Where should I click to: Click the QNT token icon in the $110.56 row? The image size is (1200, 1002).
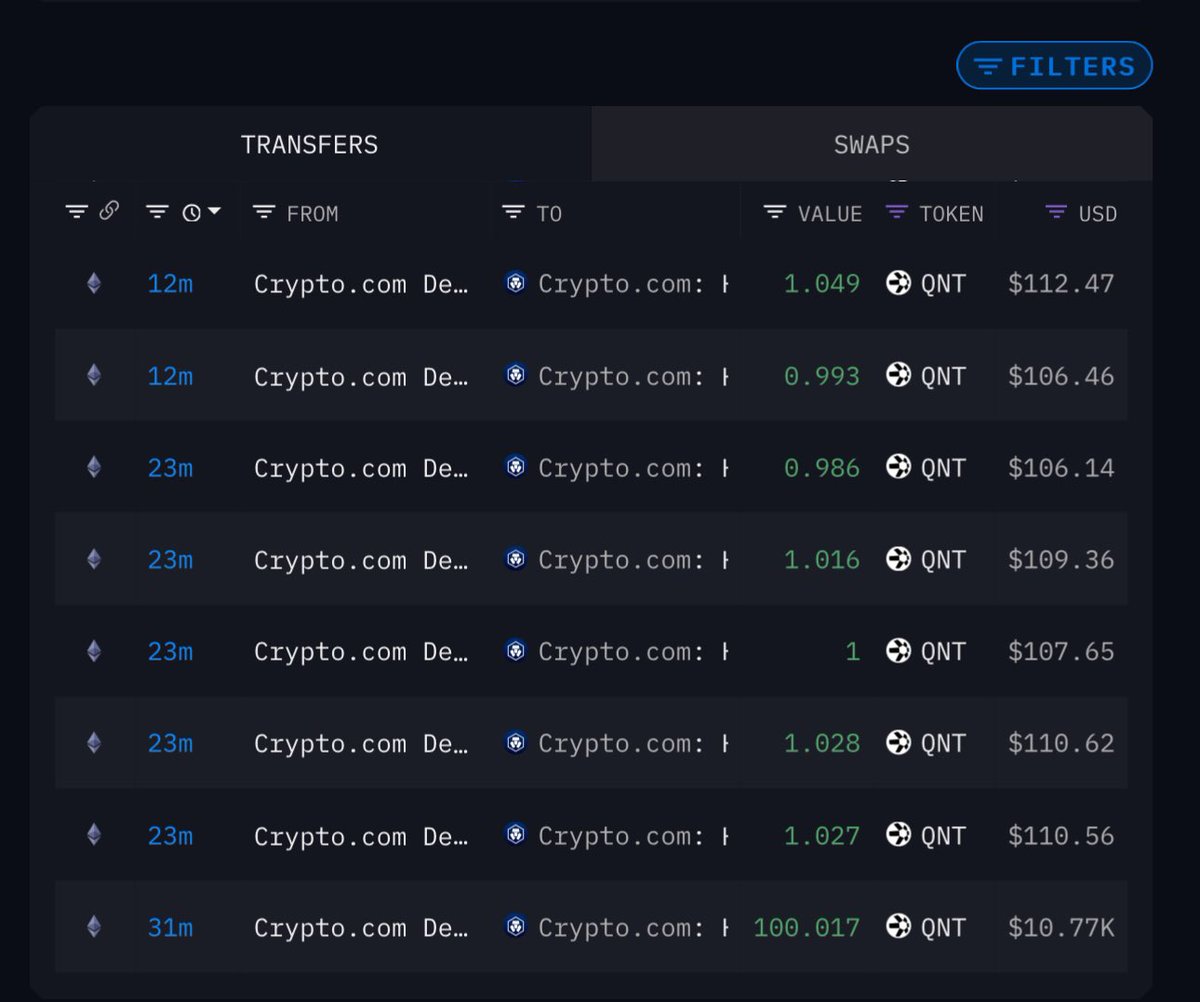(x=898, y=835)
